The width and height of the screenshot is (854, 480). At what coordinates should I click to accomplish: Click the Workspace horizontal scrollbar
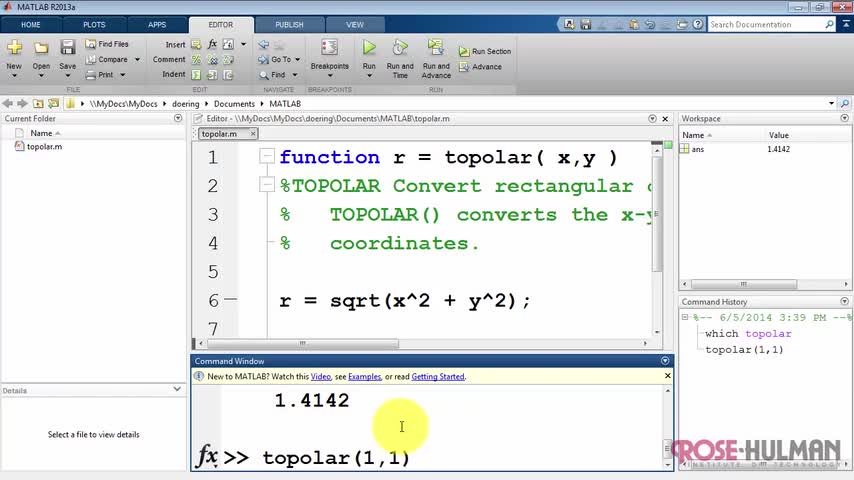tap(743, 284)
